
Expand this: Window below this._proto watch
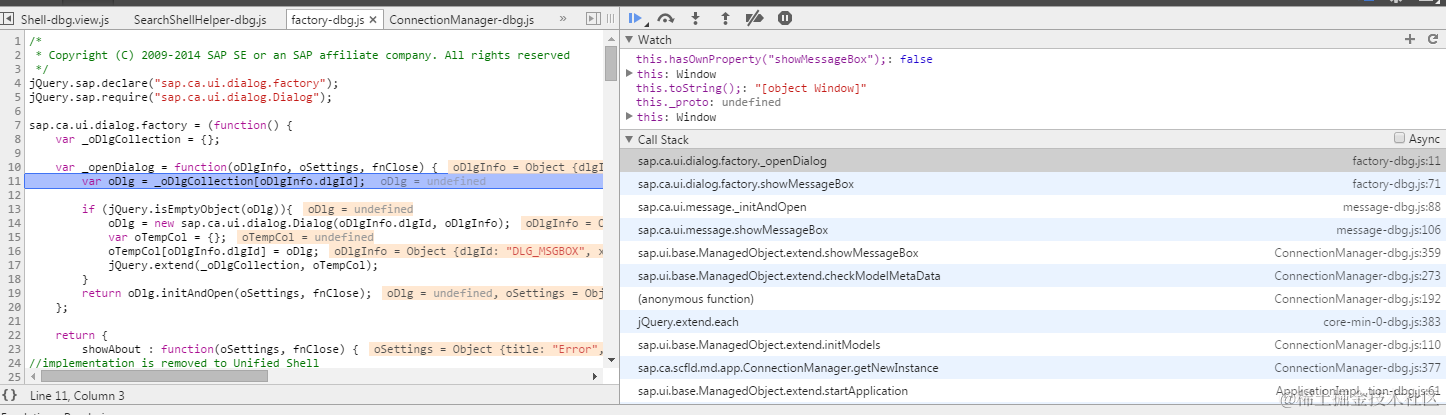629,117
